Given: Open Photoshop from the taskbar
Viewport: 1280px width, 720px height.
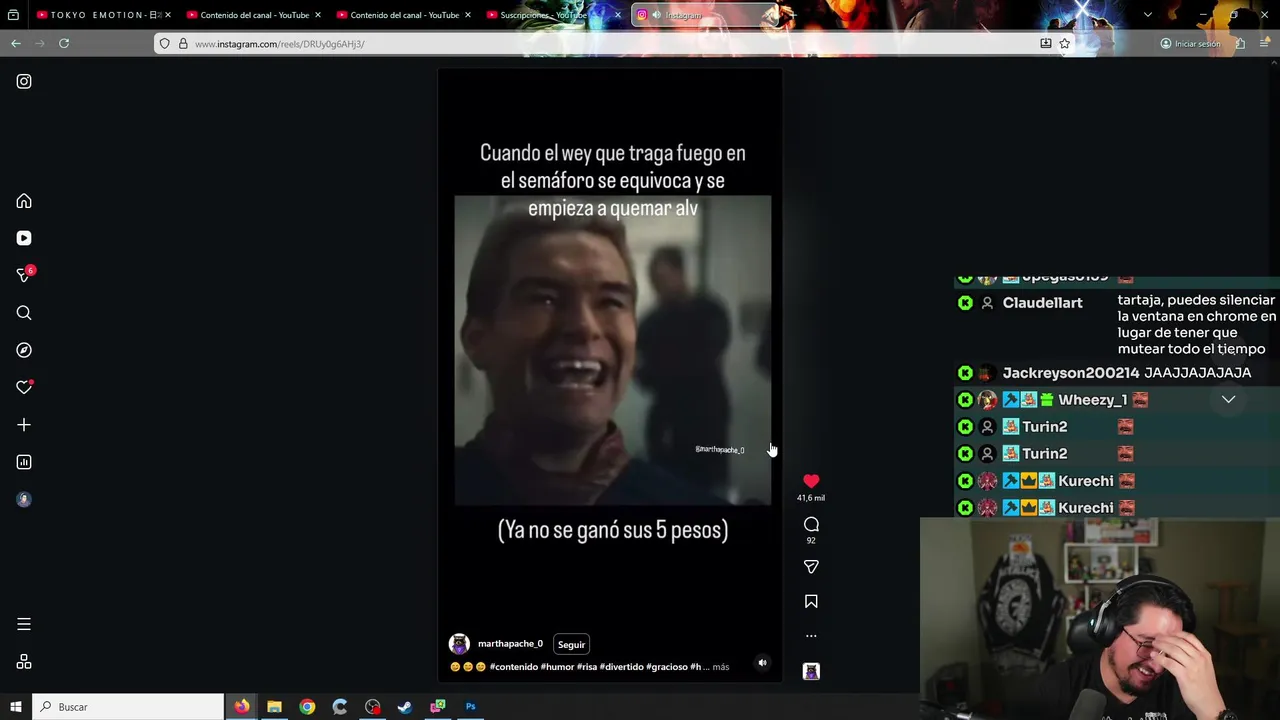Looking at the screenshot, I should pos(470,707).
